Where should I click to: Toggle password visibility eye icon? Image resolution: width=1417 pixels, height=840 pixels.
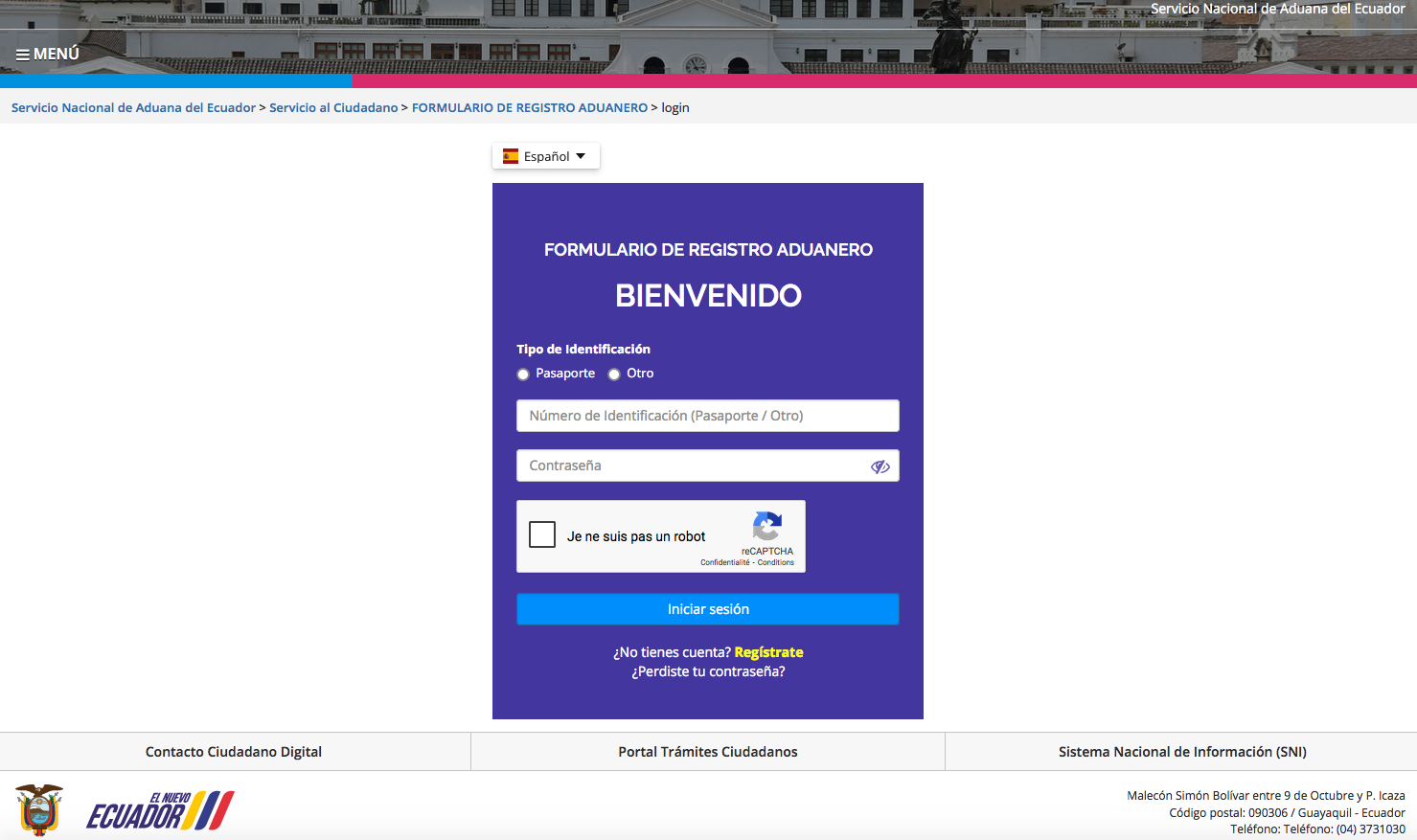tap(880, 466)
